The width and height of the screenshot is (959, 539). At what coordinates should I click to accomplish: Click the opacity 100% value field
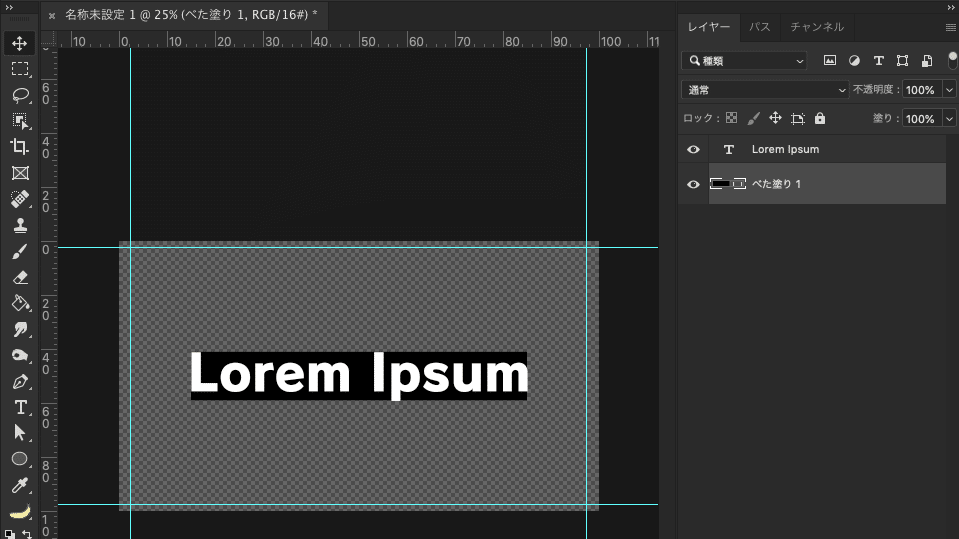(921, 90)
